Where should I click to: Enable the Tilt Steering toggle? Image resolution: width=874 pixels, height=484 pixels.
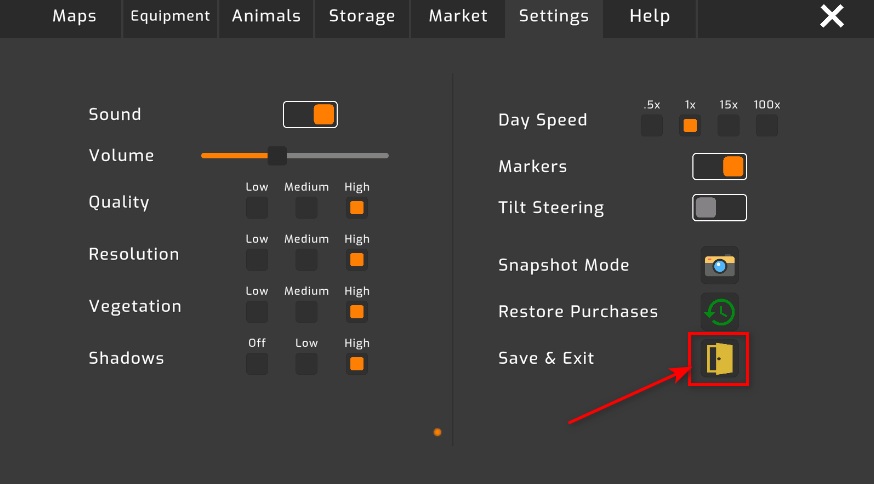[x=719, y=208]
